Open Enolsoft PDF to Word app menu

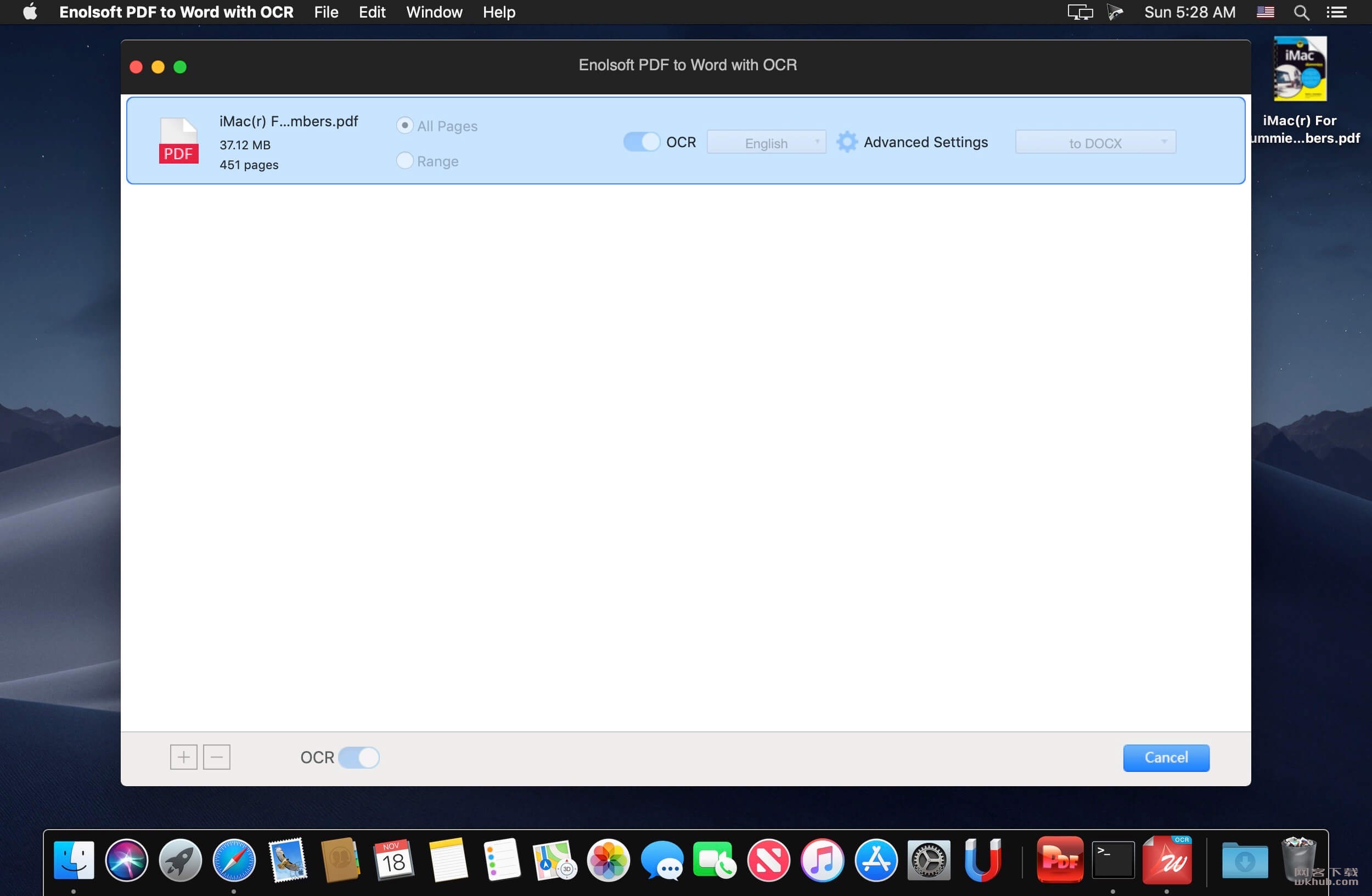click(x=176, y=12)
